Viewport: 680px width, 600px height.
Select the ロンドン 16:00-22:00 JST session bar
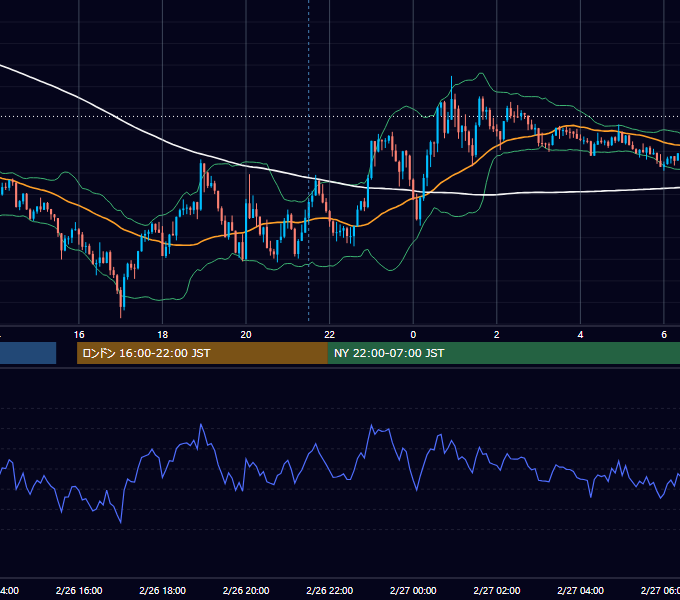(202, 353)
